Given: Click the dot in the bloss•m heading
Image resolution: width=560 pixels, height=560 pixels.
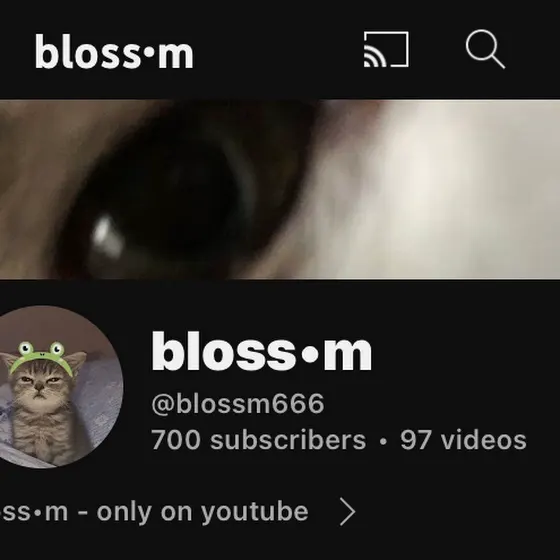Looking at the screenshot, I should click(310, 354).
